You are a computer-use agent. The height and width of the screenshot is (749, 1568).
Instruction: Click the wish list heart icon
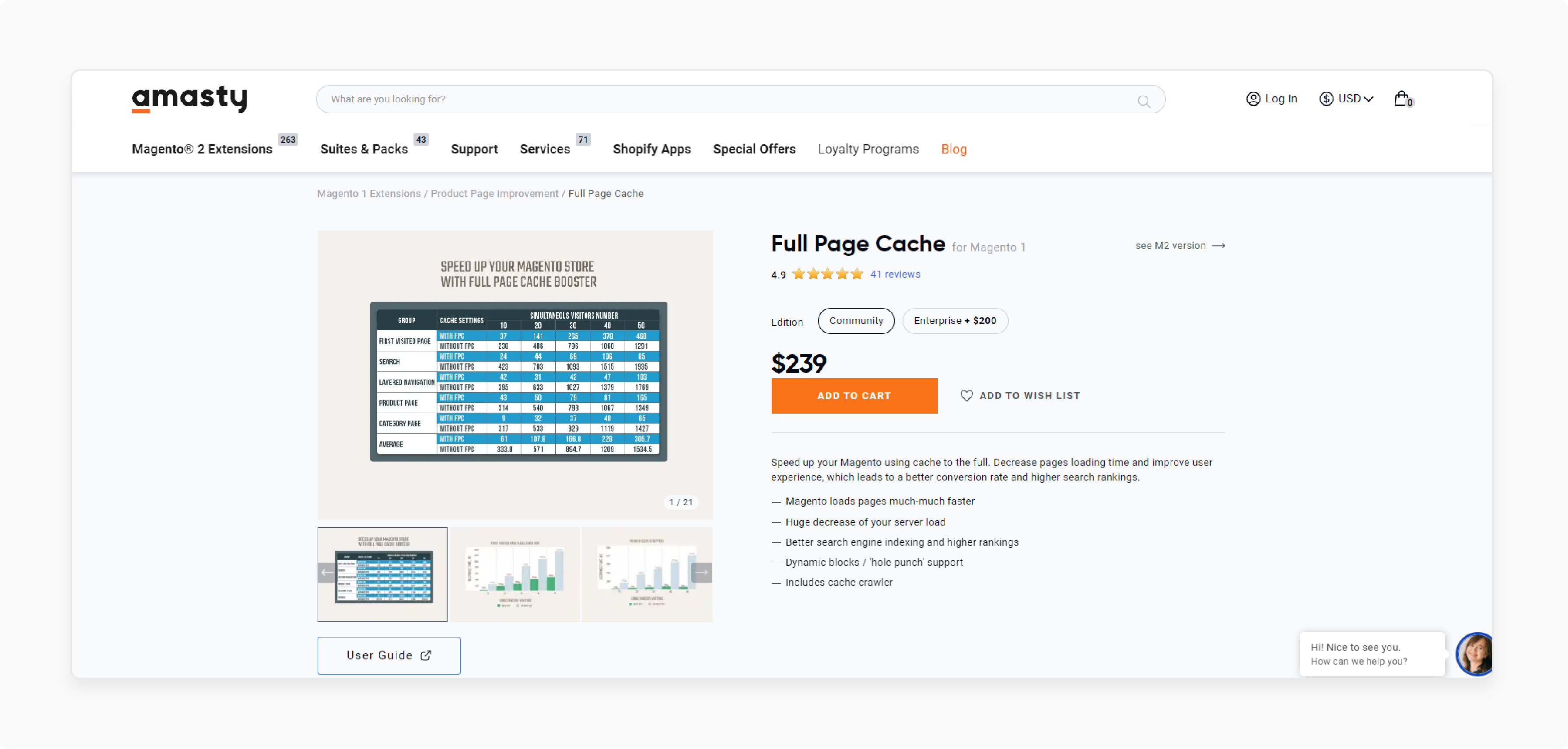pos(966,396)
